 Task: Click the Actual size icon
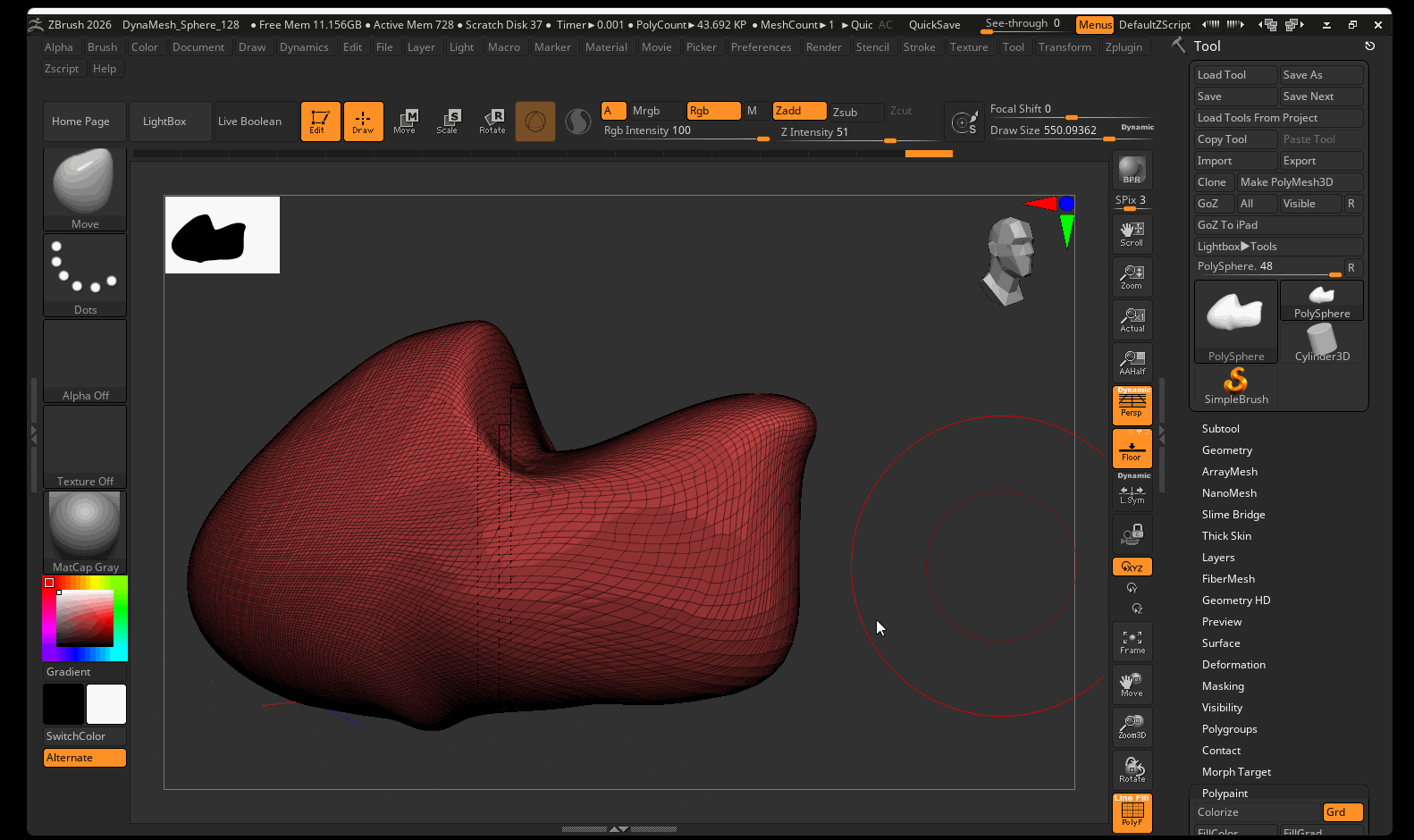1132,320
